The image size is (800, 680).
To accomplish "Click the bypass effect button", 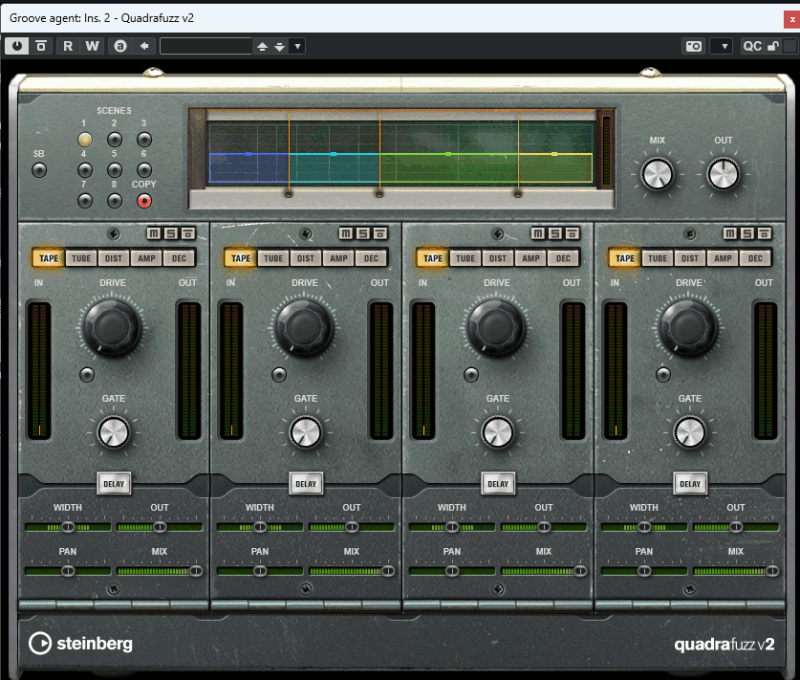I will [x=41, y=46].
